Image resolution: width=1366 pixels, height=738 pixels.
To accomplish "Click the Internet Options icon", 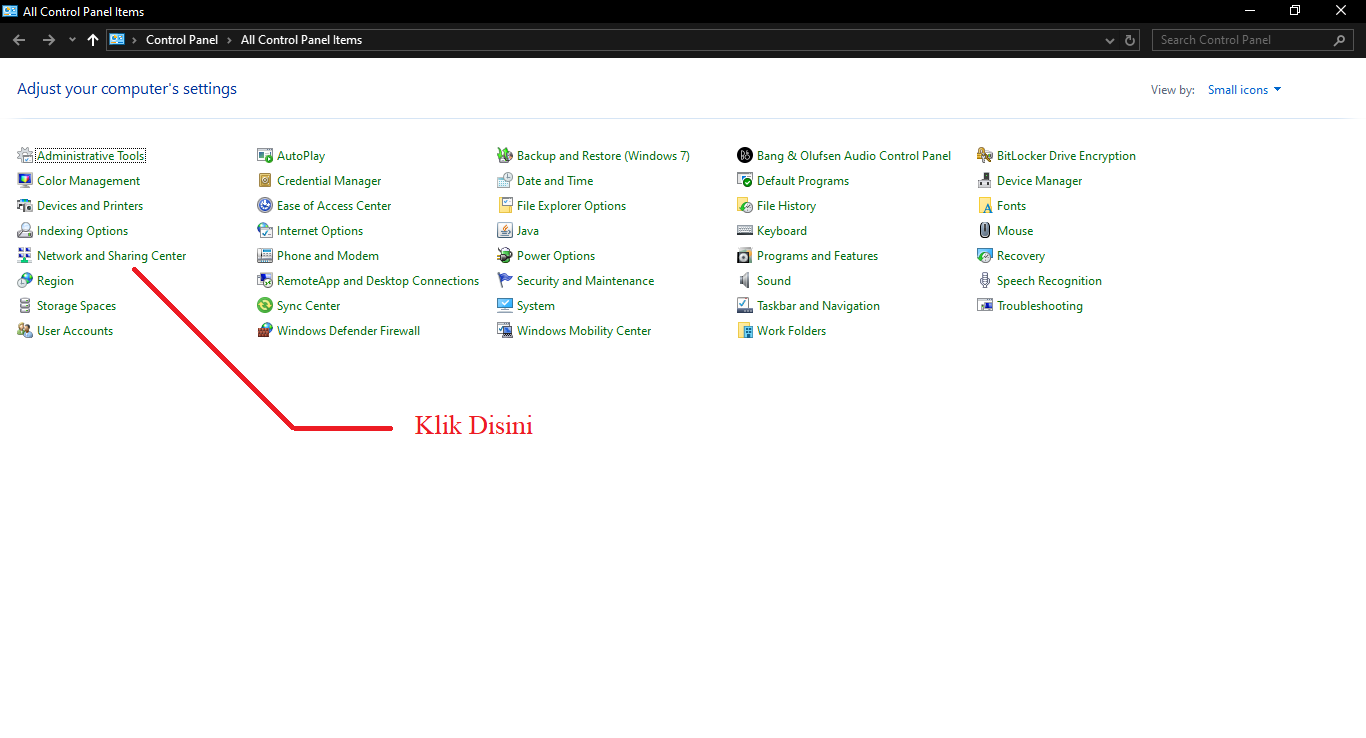I will pyautogui.click(x=265, y=231).
